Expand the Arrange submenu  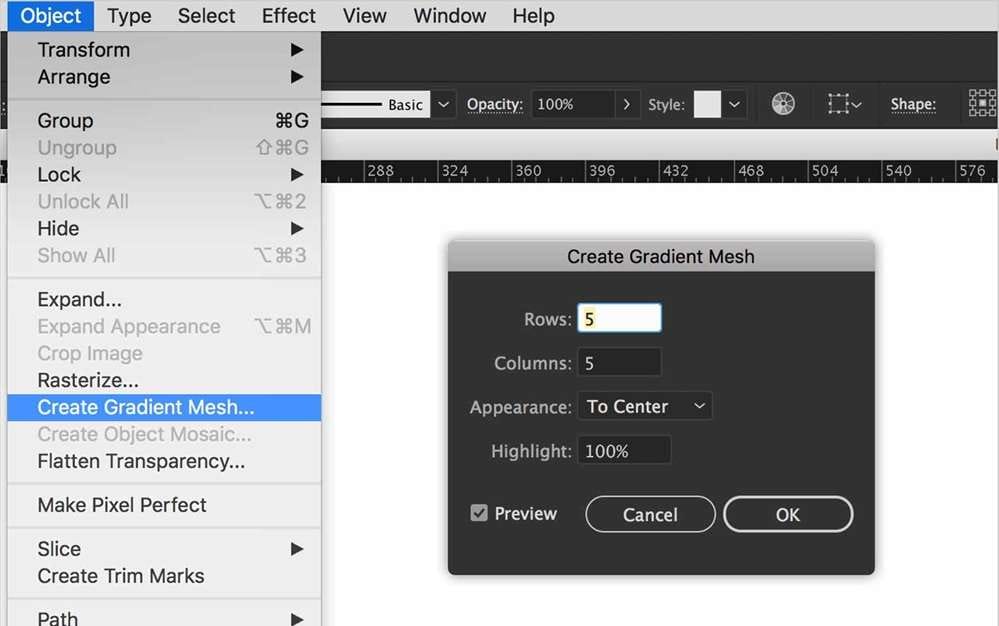point(164,77)
